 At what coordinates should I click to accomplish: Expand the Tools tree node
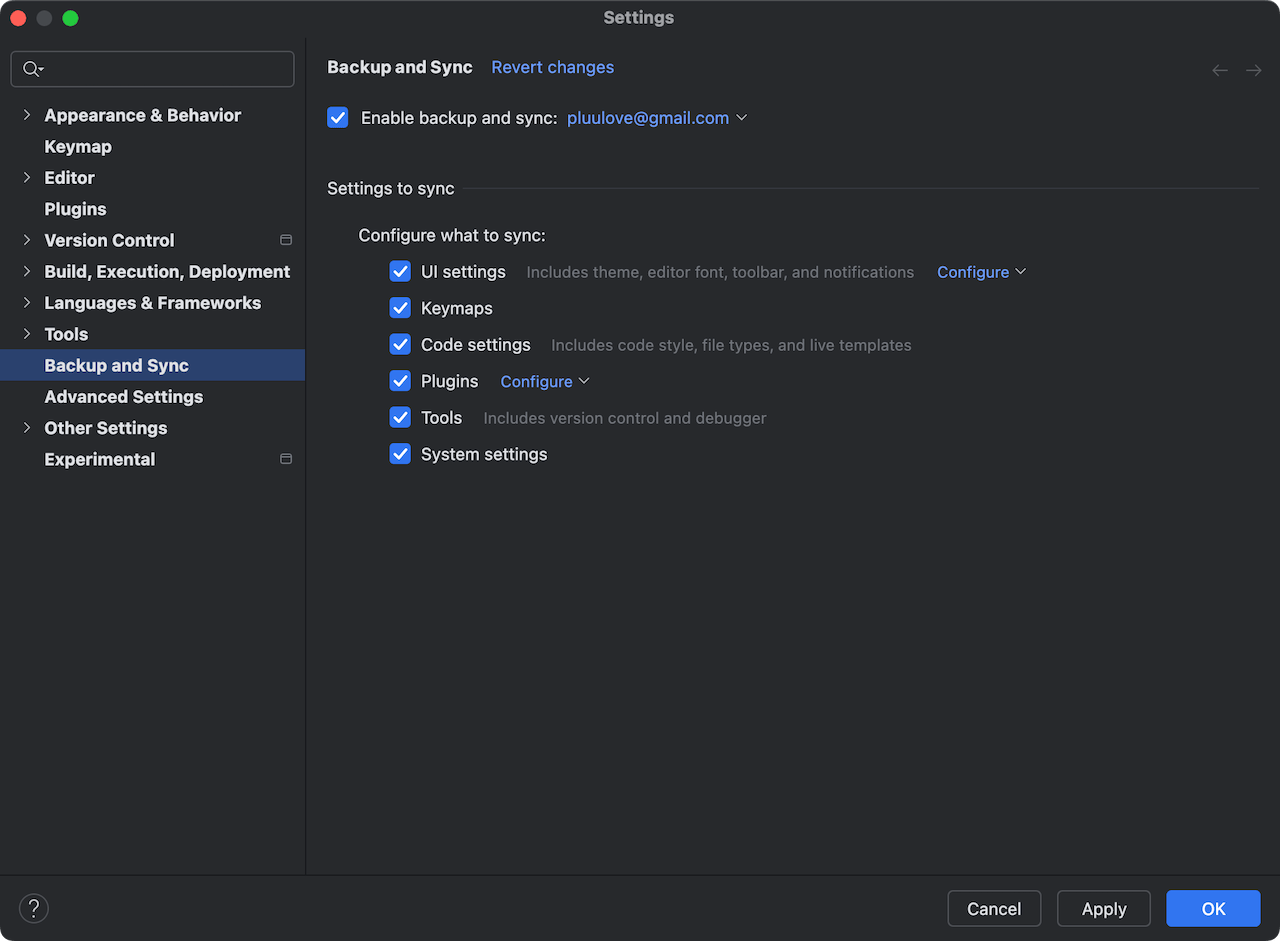(x=26, y=334)
